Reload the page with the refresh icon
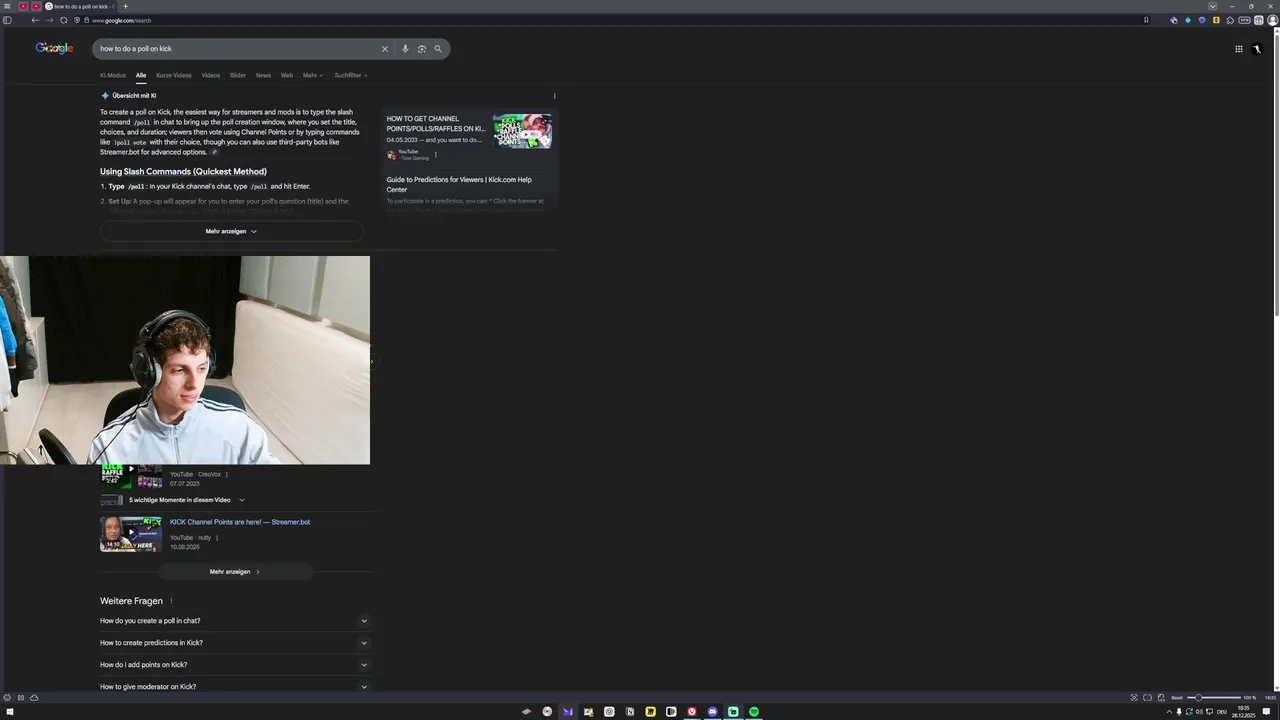Viewport: 1280px width, 720px height. [64, 20]
